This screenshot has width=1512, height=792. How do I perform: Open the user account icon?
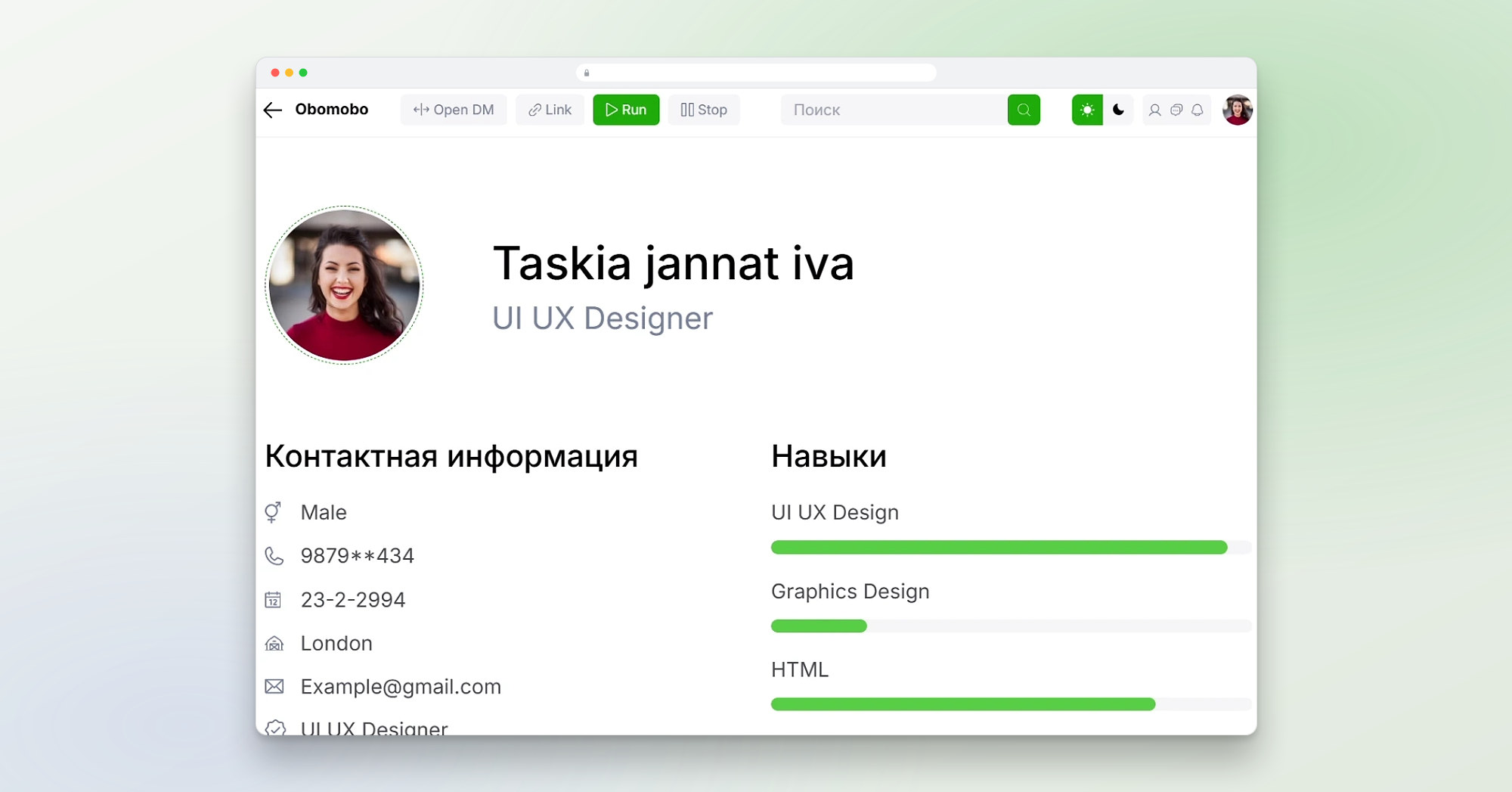tap(1154, 110)
